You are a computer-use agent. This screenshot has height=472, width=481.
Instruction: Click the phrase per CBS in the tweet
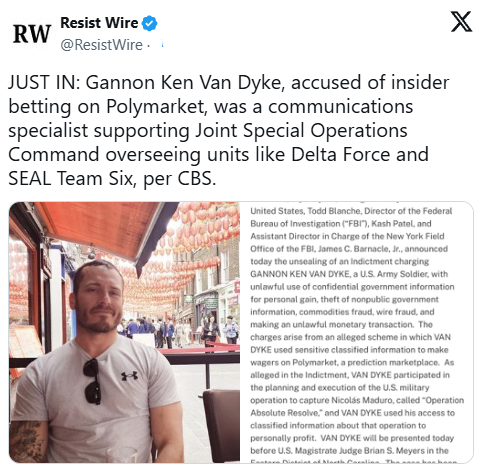(180, 179)
